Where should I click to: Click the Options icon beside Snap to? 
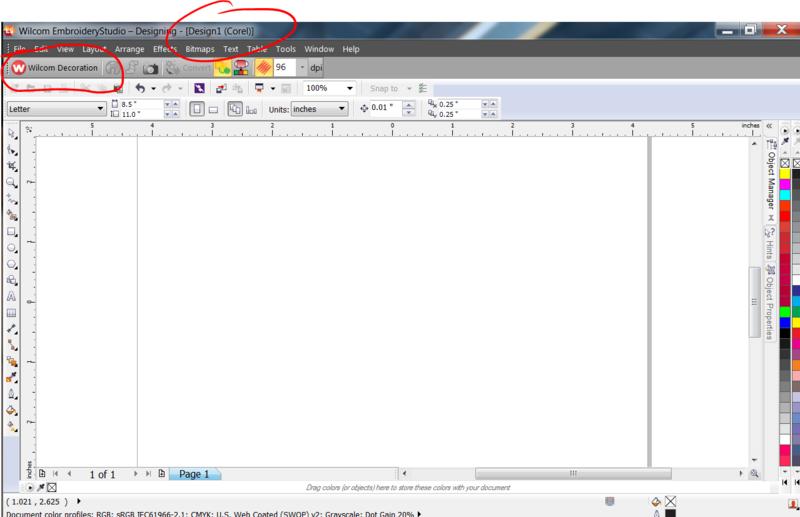423,88
